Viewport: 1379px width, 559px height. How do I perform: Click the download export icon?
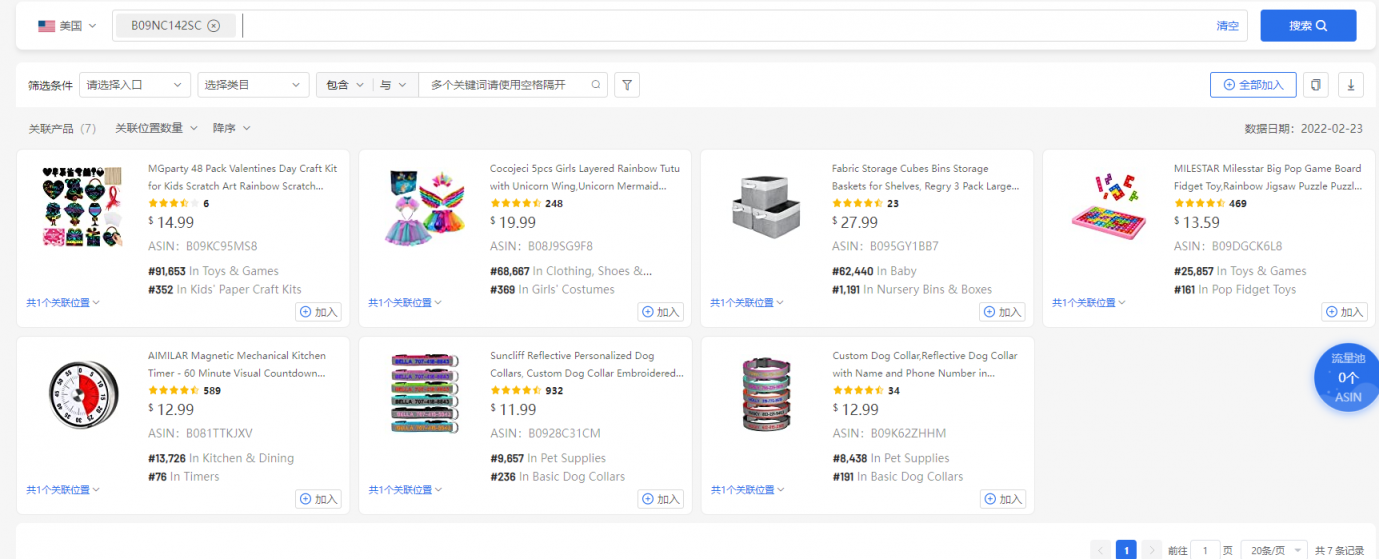[1350, 85]
